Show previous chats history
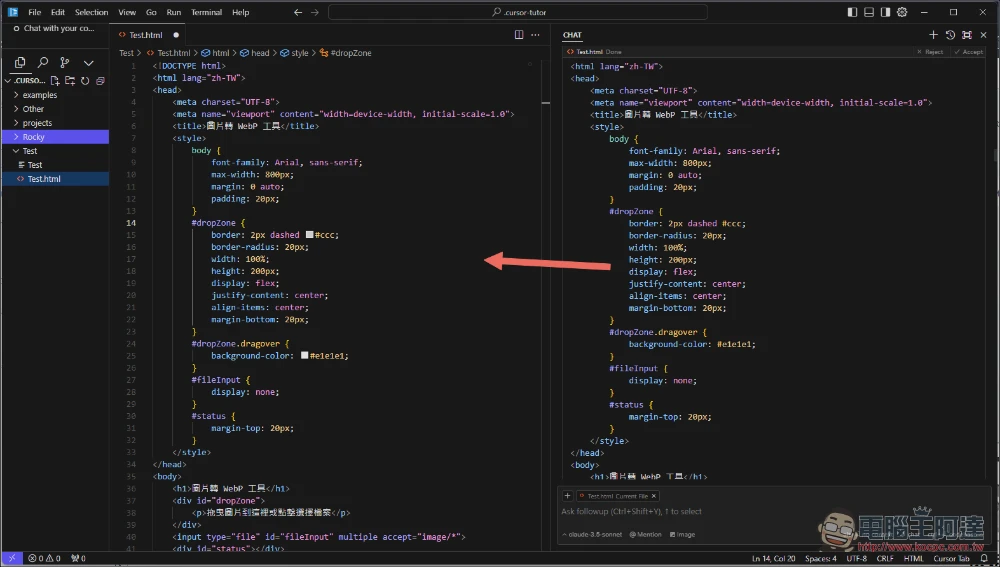Viewport: 1000px width, 567px height. (x=950, y=35)
